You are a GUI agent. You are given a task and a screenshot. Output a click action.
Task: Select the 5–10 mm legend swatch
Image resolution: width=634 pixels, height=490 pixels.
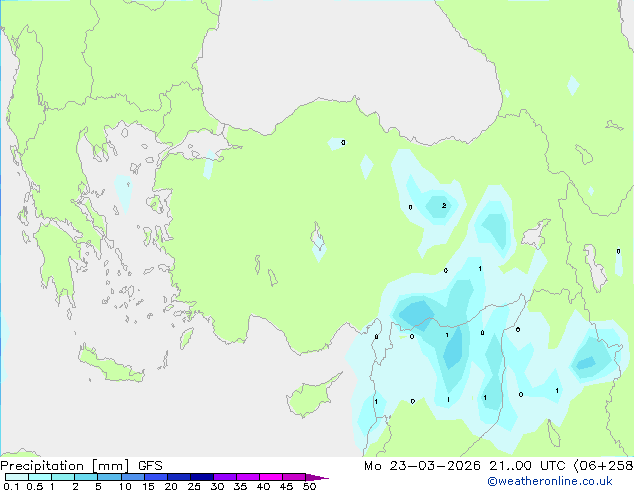click(x=109, y=477)
